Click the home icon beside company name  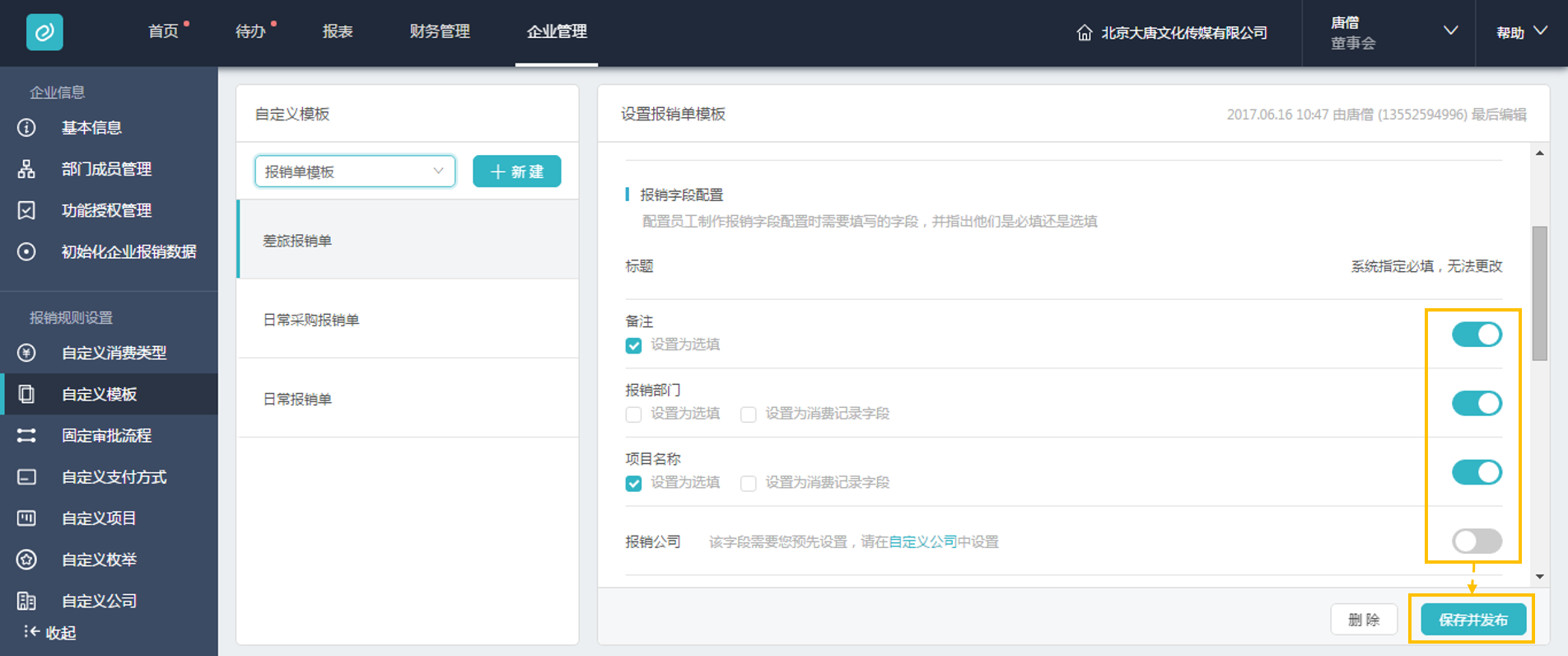(1085, 33)
